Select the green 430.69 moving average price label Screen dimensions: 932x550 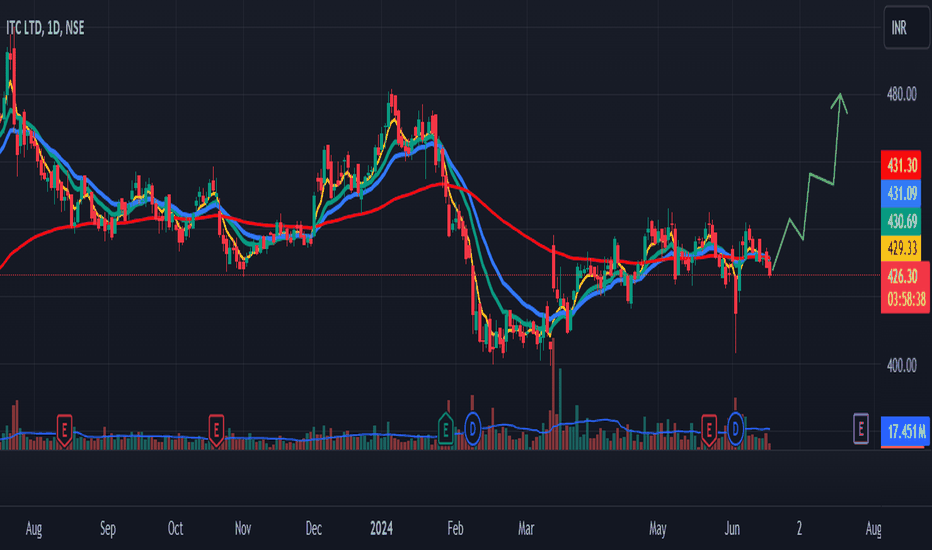point(901,221)
